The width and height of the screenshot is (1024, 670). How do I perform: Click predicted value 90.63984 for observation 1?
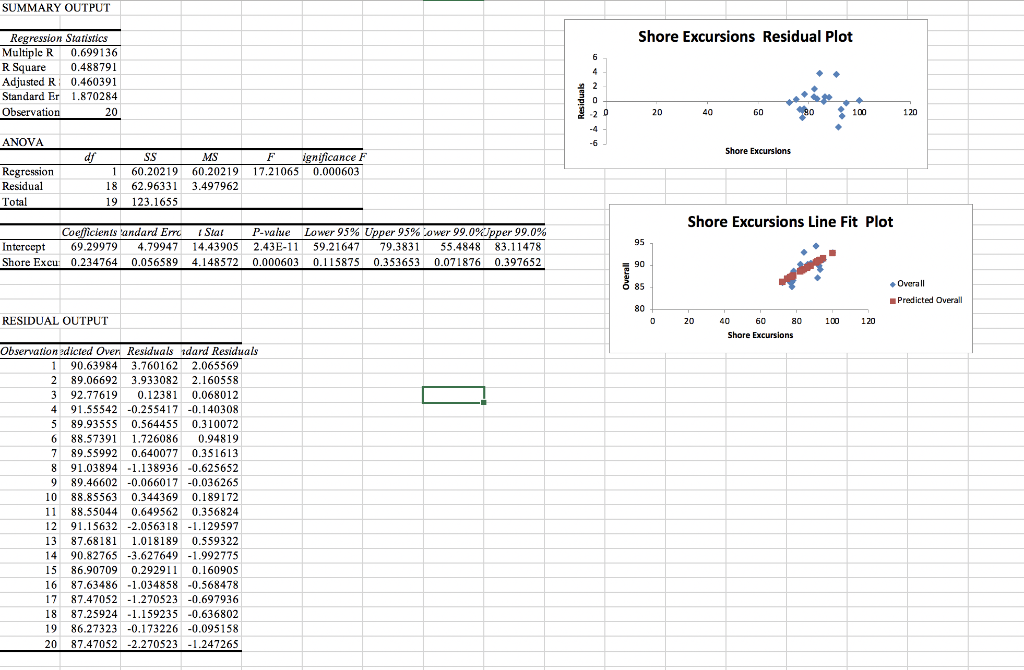pyautogui.click(x=94, y=366)
